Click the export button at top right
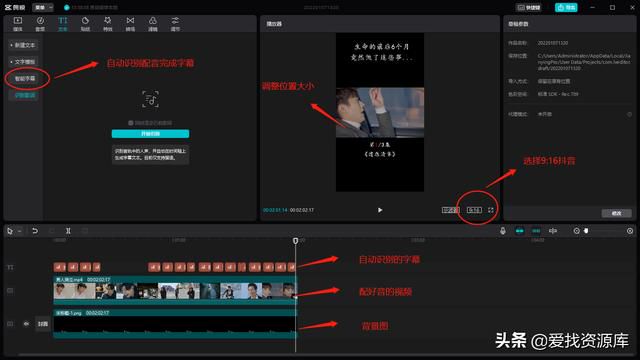This screenshot has height=360, width=640. click(x=566, y=7)
